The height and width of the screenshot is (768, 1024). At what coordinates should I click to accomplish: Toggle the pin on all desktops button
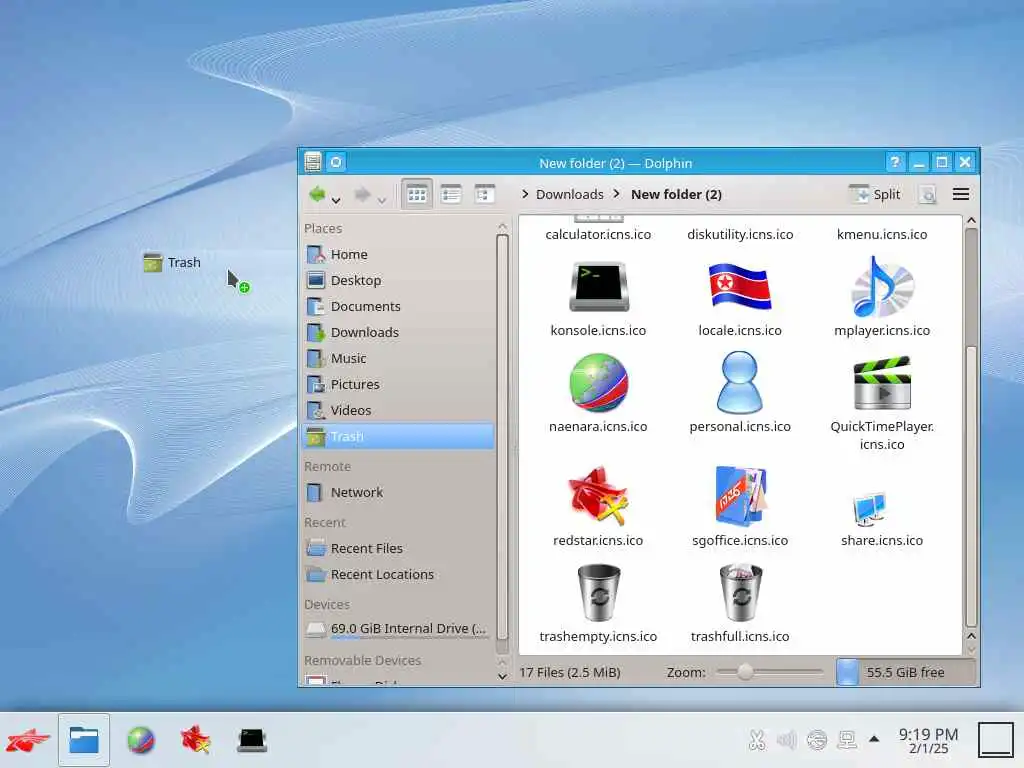click(336, 162)
